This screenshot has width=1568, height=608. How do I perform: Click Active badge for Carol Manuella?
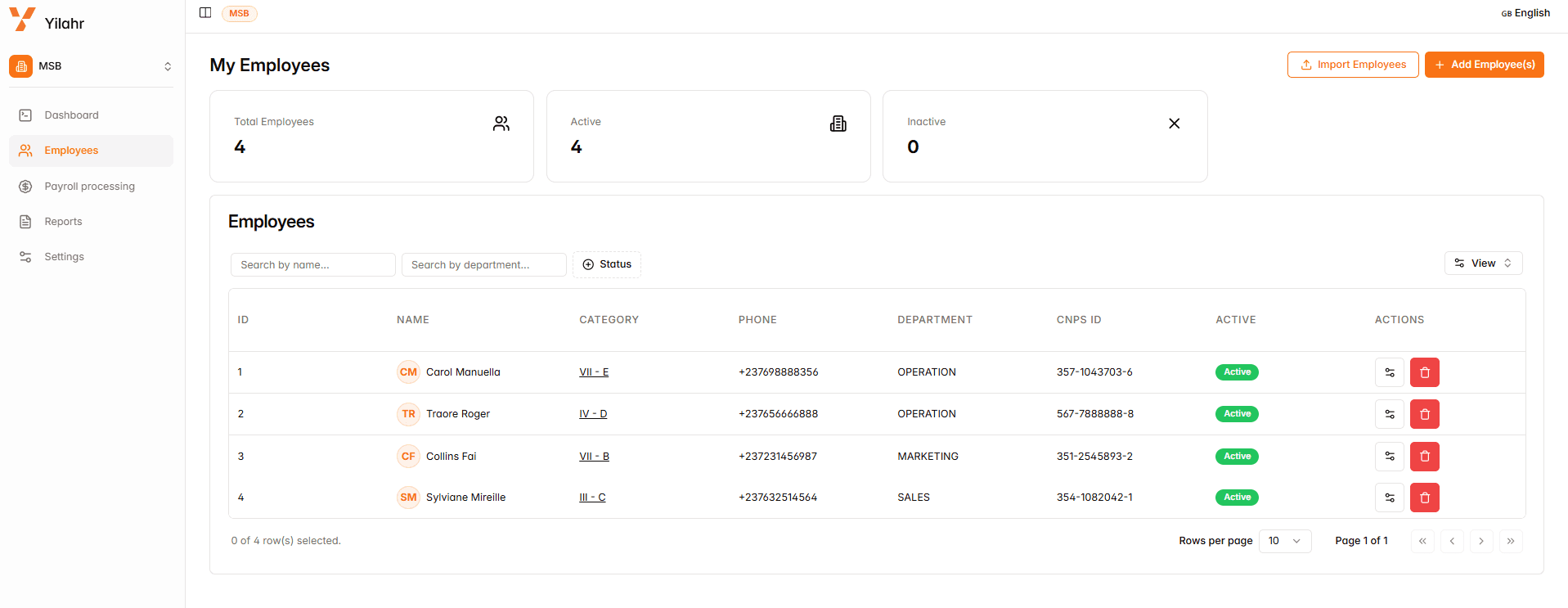click(x=1237, y=372)
